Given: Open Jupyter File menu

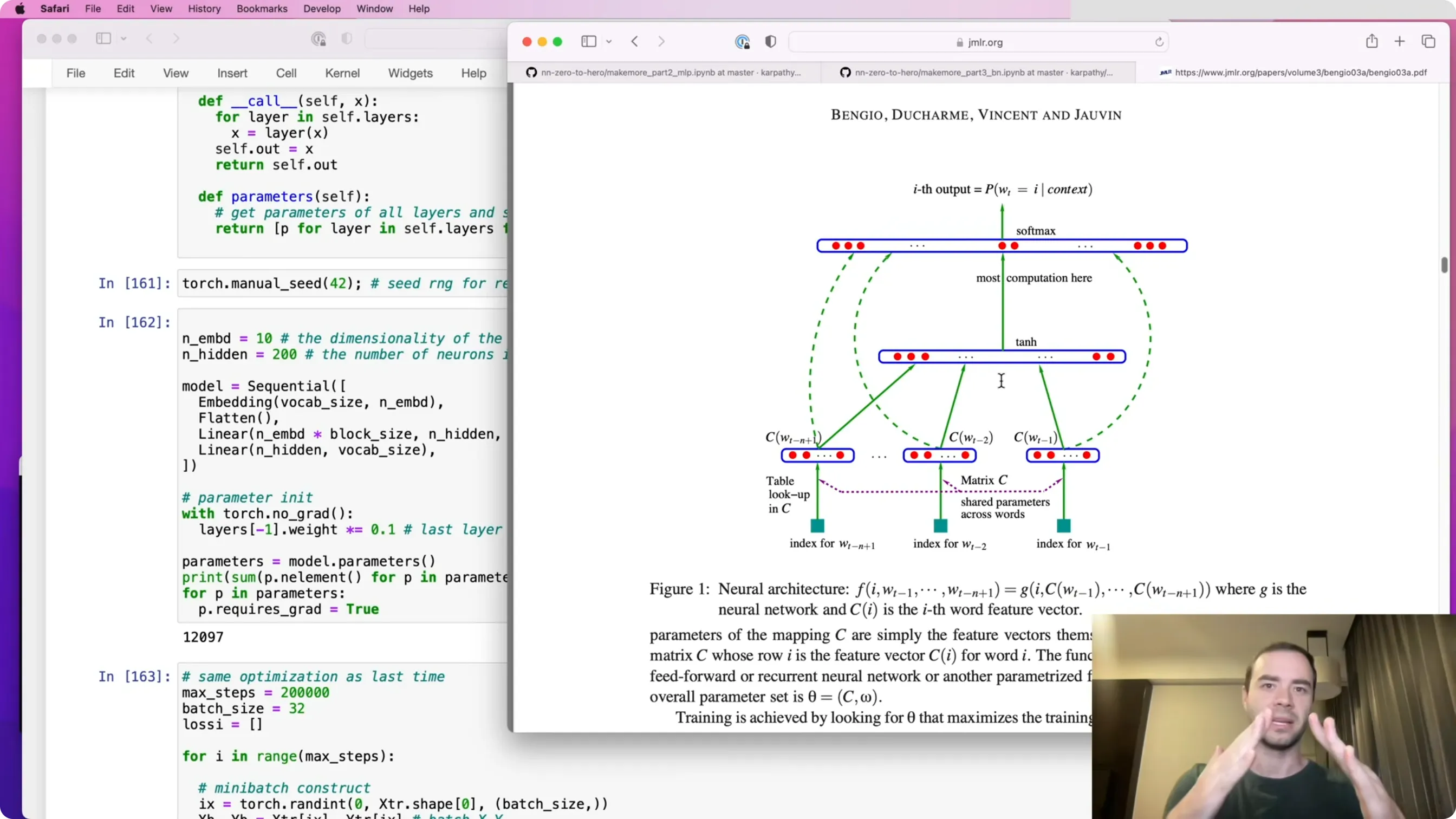Looking at the screenshot, I should coord(76,73).
